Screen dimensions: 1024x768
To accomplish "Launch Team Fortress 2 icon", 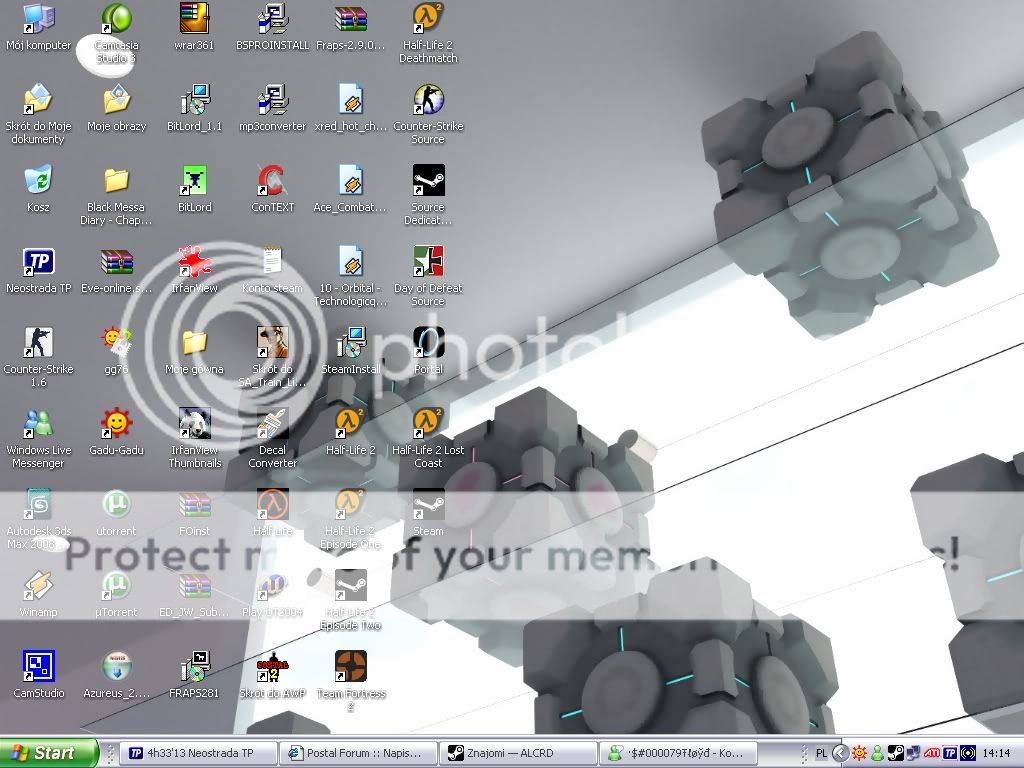I will pos(351,667).
